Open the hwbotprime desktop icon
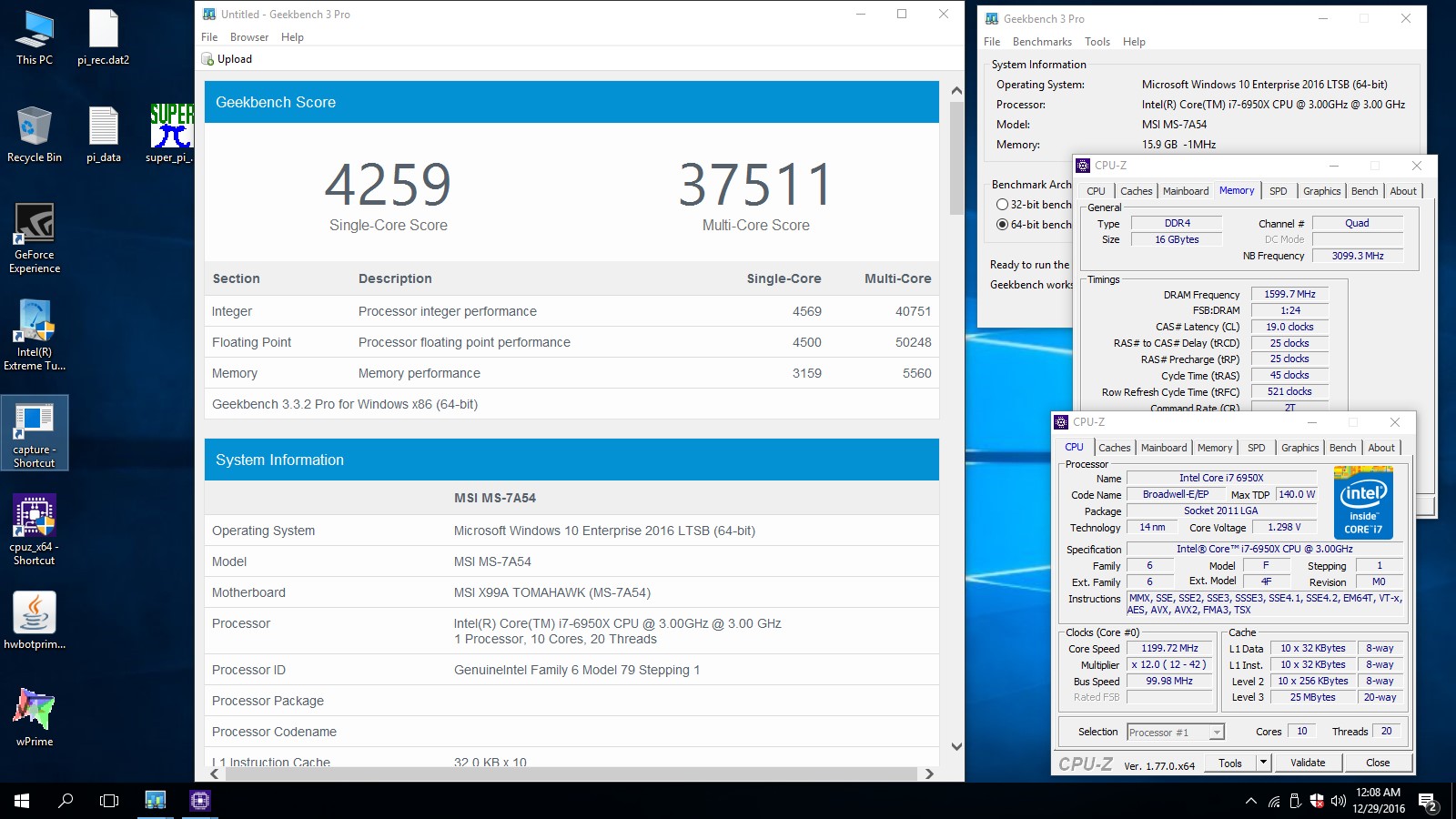1456x819 pixels. [35, 621]
